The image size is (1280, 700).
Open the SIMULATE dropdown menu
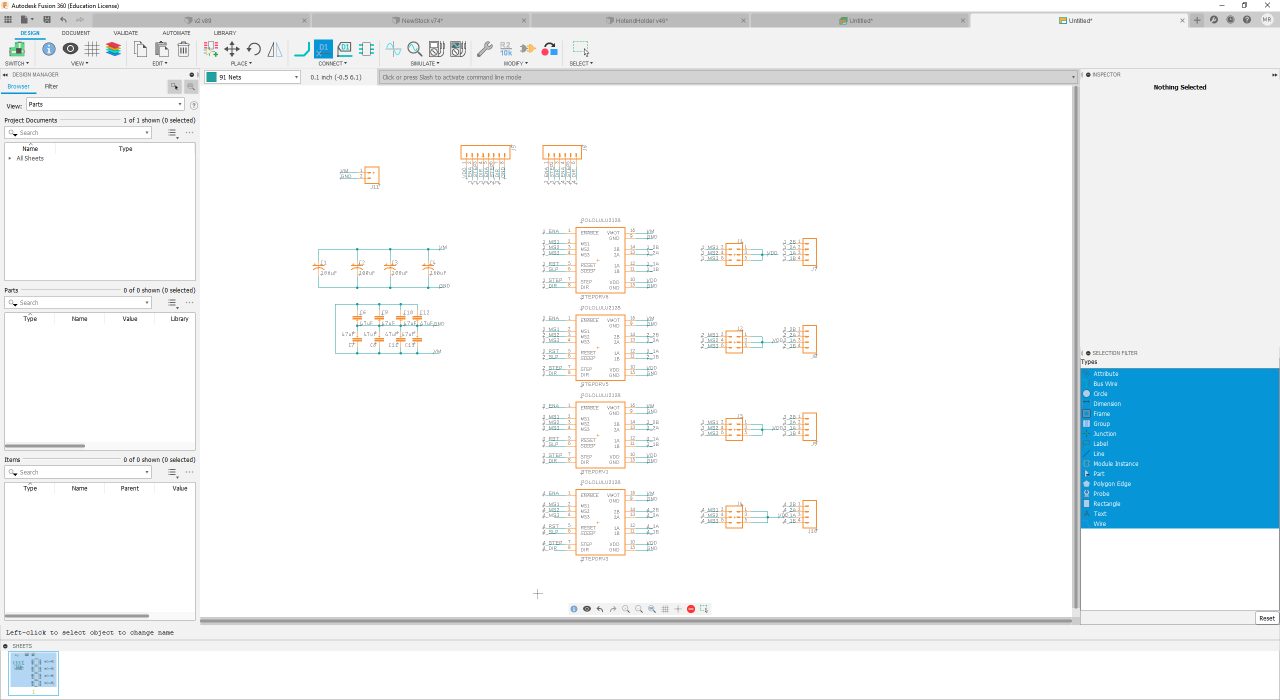tap(426, 63)
